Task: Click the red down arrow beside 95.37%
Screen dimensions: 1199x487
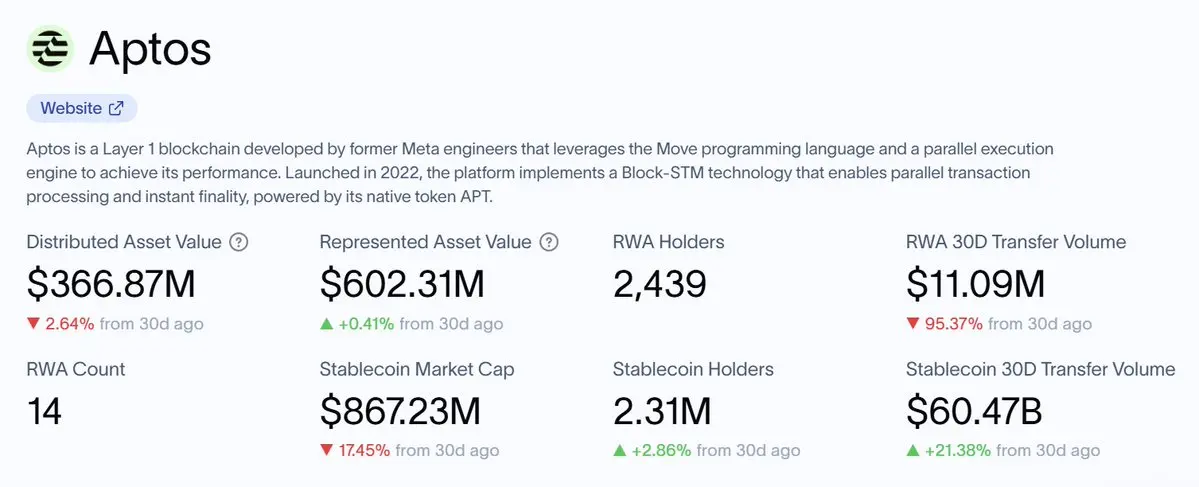Action: (912, 324)
